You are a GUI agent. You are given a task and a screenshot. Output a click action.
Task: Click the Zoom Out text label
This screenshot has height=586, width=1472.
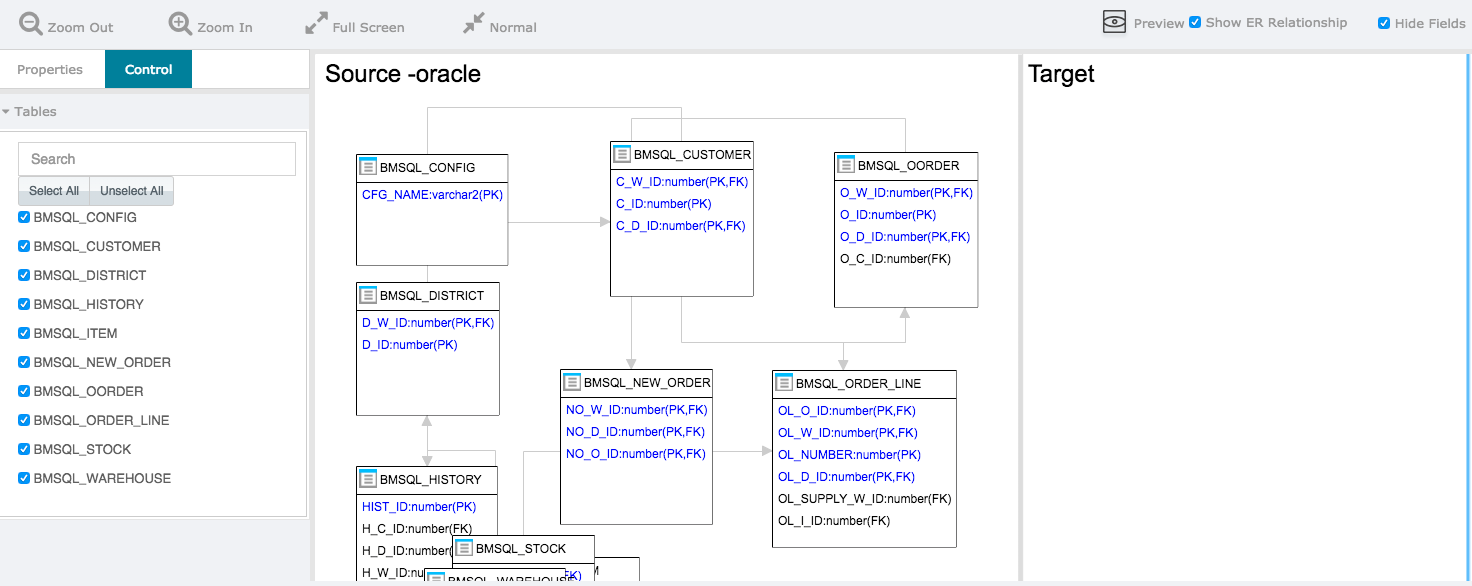(81, 27)
